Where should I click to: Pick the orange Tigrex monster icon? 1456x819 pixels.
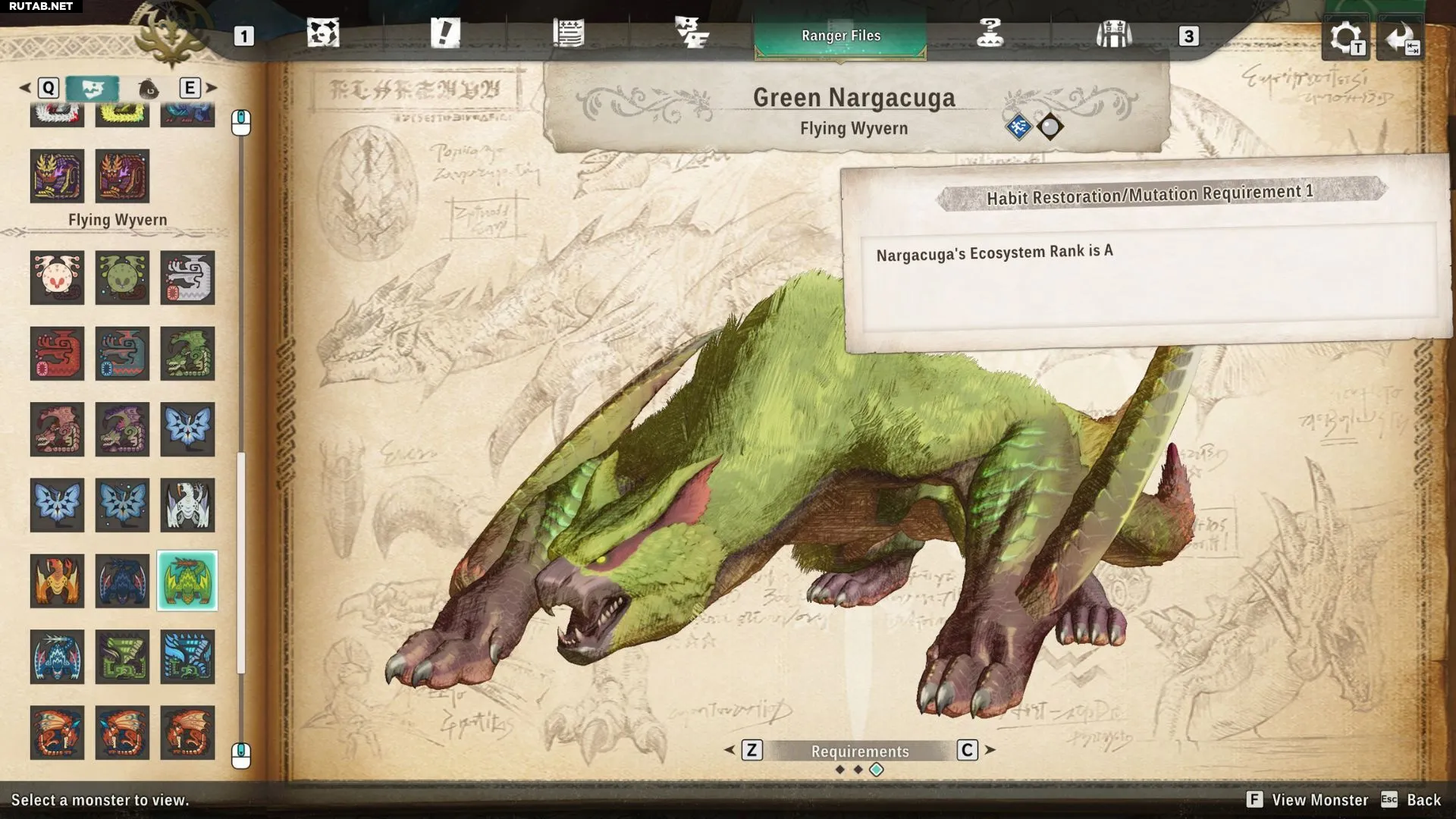(57, 581)
